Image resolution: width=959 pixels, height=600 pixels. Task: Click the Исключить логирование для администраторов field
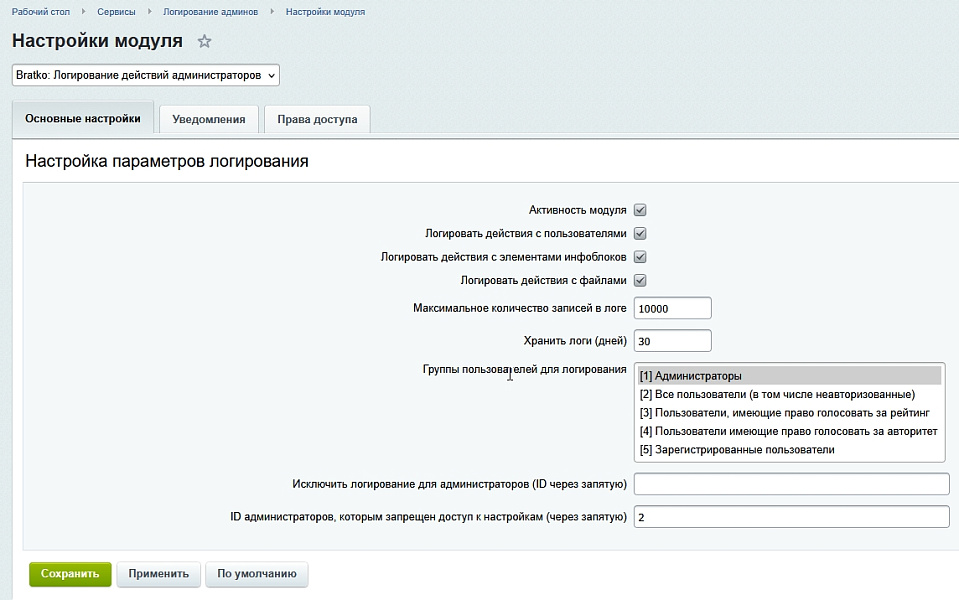tap(790, 483)
